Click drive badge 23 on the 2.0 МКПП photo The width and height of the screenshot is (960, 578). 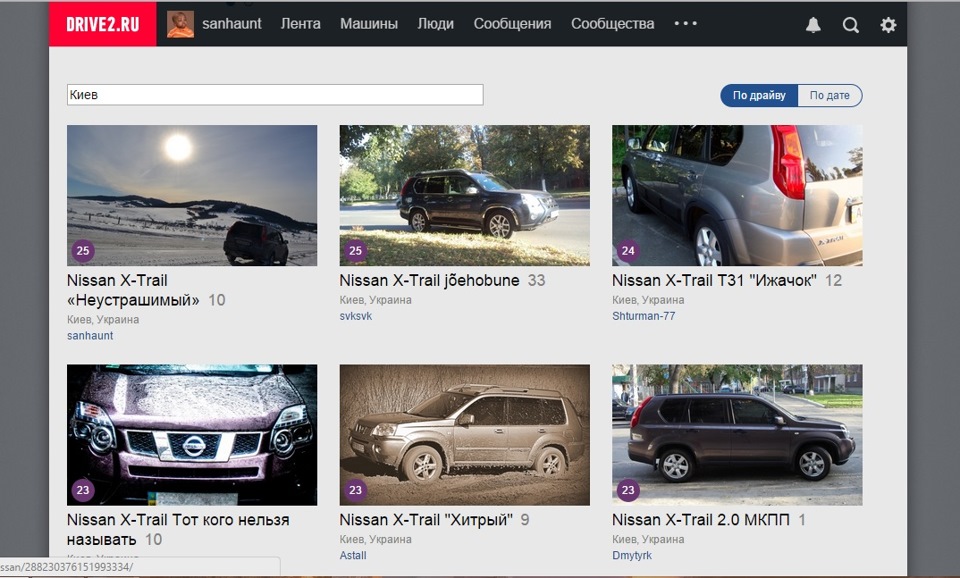(628, 490)
